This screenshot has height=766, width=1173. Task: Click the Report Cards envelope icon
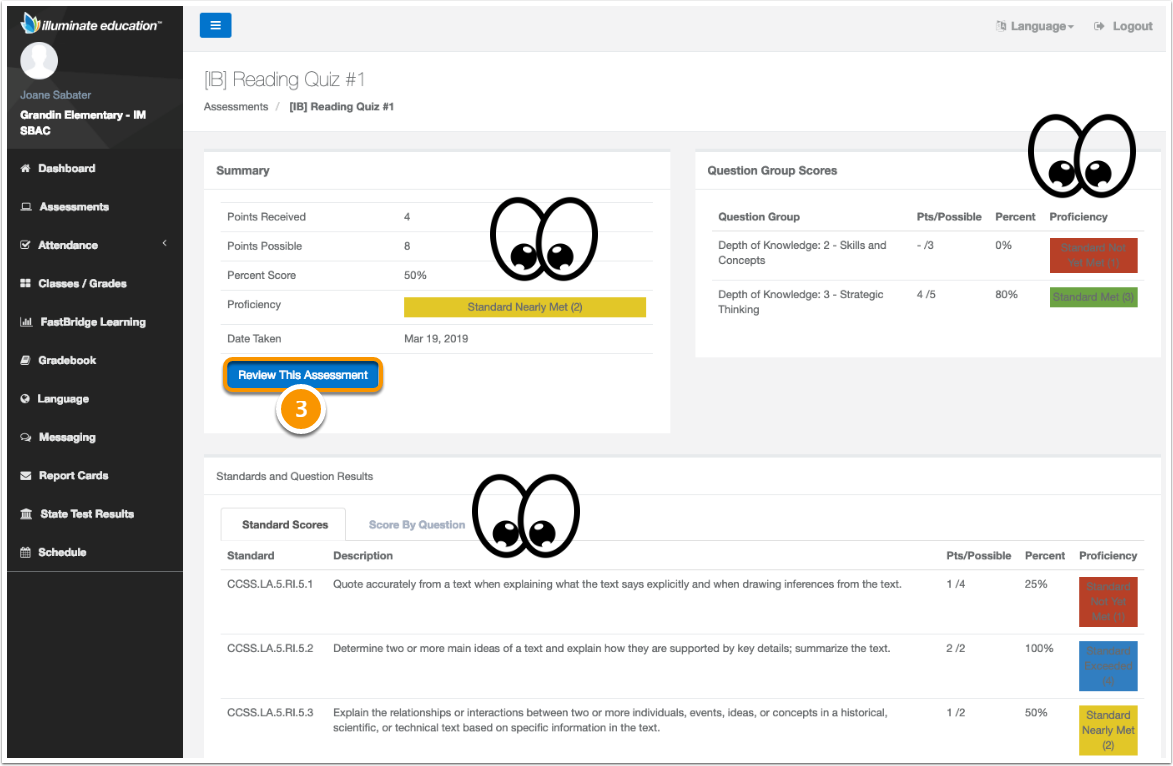pyautogui.click(x=25, y=476)
